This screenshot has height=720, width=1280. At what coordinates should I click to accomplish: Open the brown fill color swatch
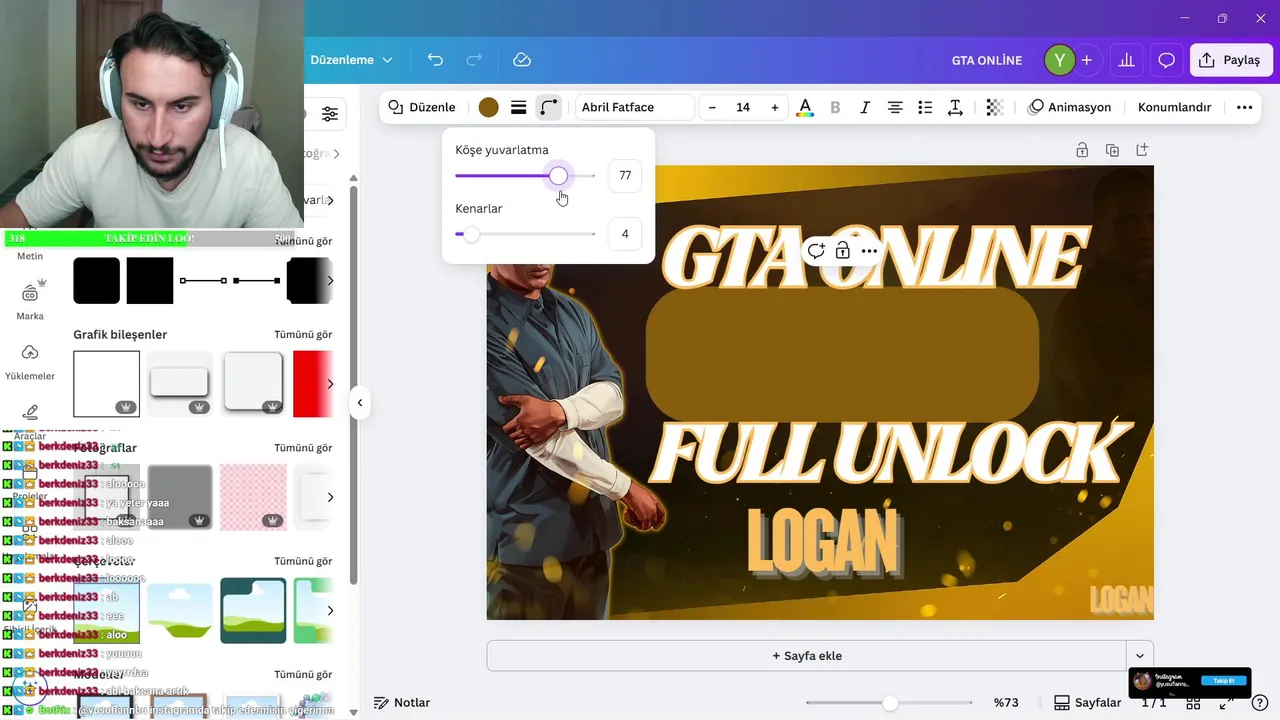[488, 107]
